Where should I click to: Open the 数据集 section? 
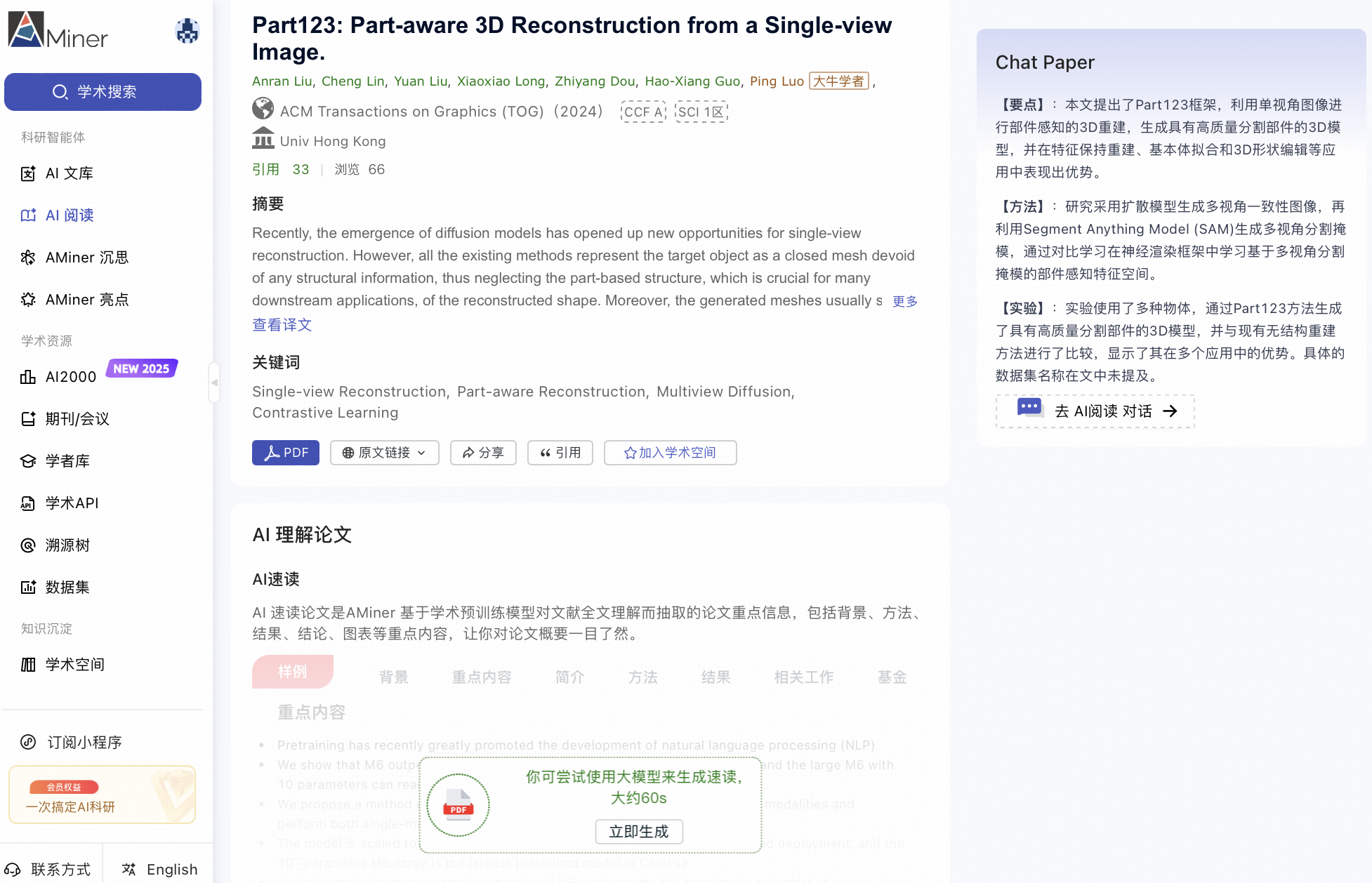[67, 587]
